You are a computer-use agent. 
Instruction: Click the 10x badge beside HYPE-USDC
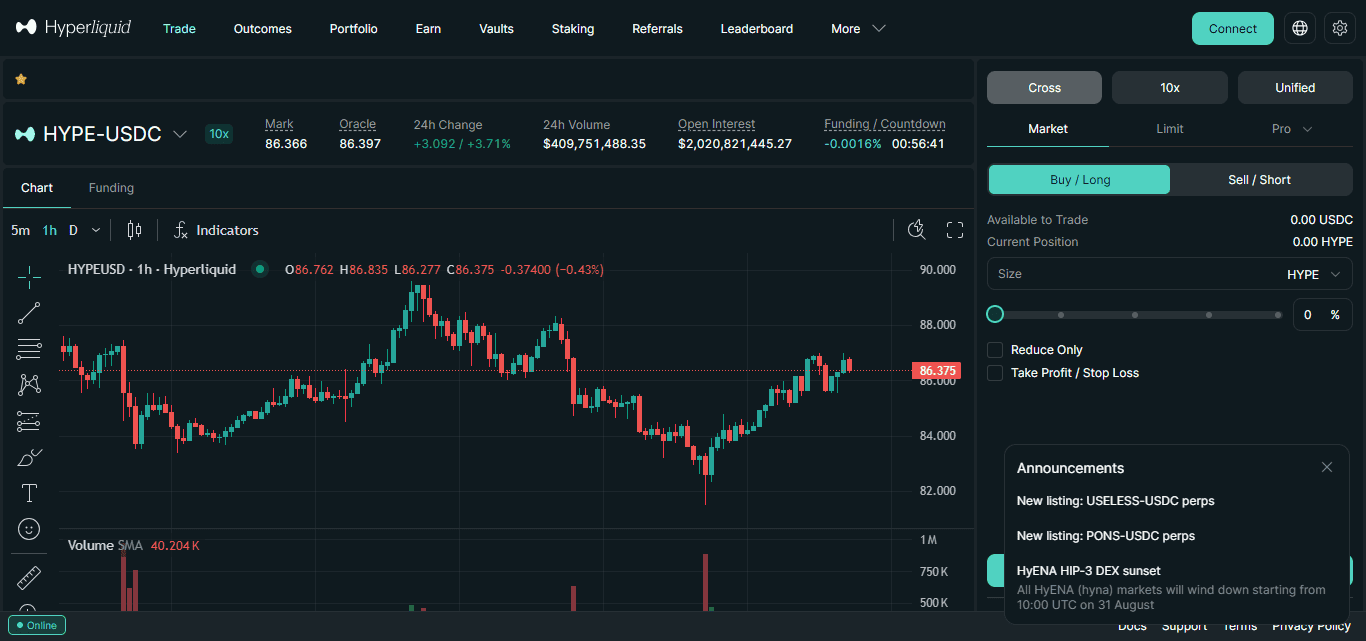pos(219,134)
